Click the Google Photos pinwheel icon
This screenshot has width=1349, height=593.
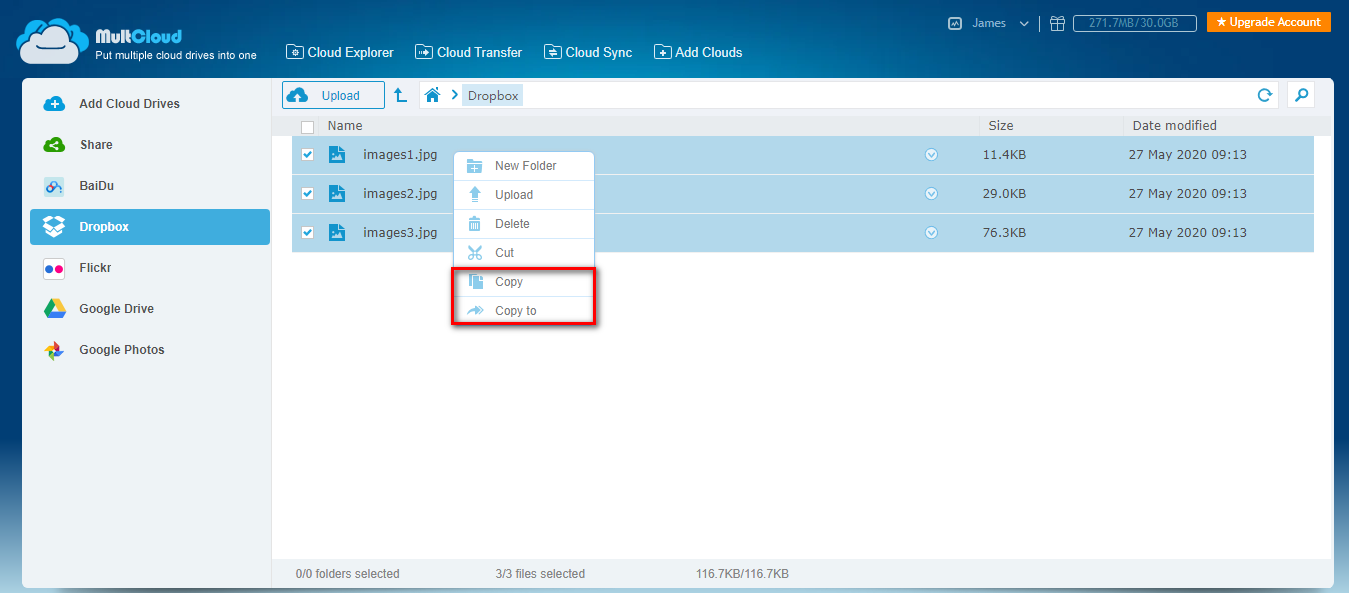click(54, 350)
